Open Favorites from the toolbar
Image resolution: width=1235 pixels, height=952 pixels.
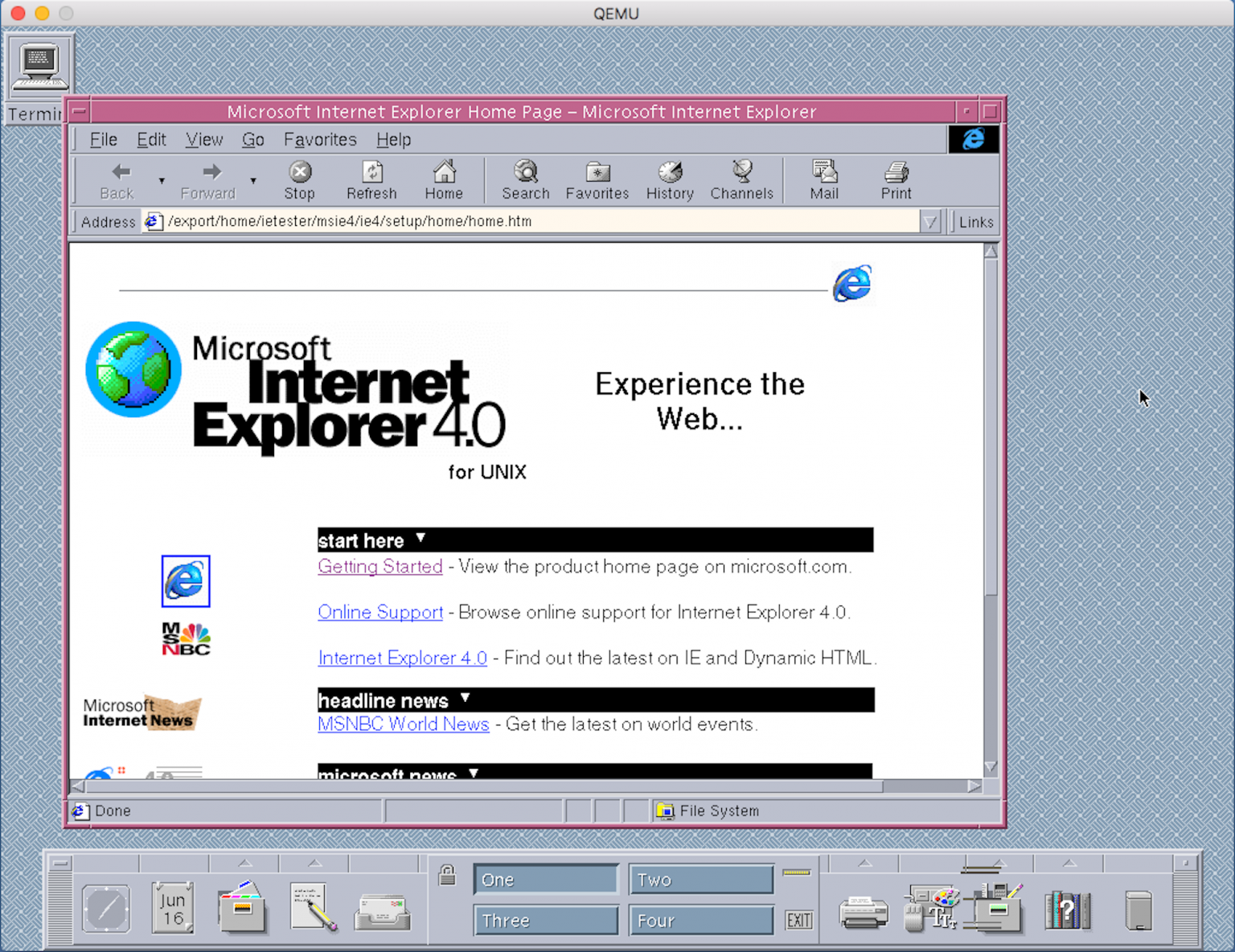[x=597, y=181]
